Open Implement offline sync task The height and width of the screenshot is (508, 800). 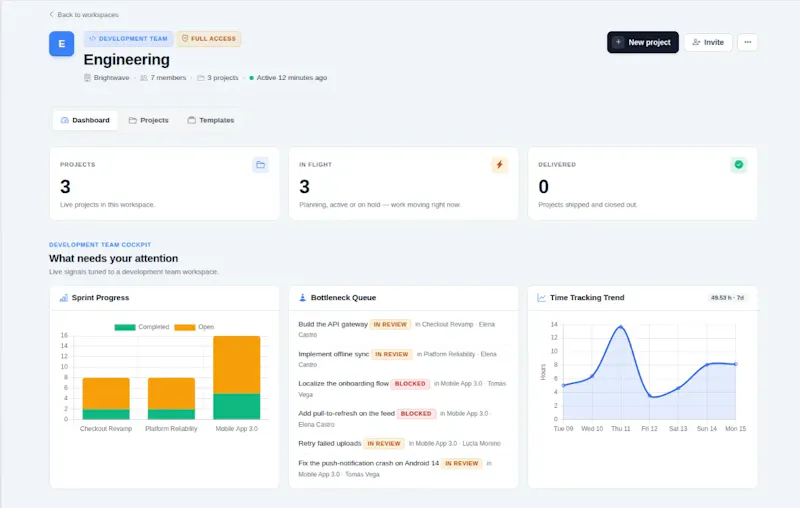coord(334,354)
